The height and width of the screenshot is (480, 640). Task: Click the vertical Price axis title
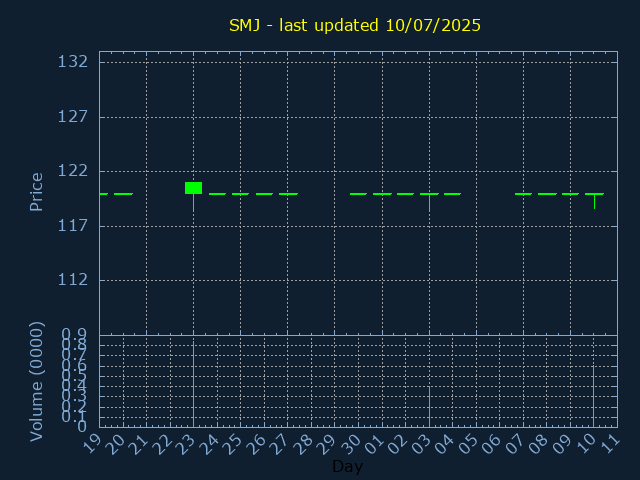[36, 192]
